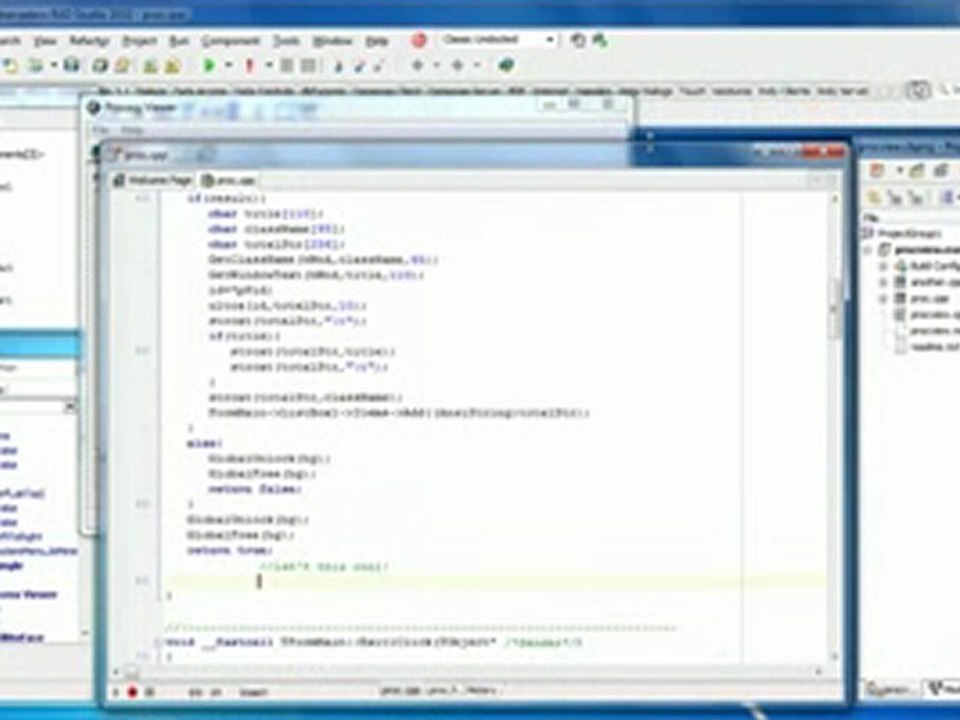
Task: Open the Help menu in the IDE menu bar
Action: tap(377, 41)
